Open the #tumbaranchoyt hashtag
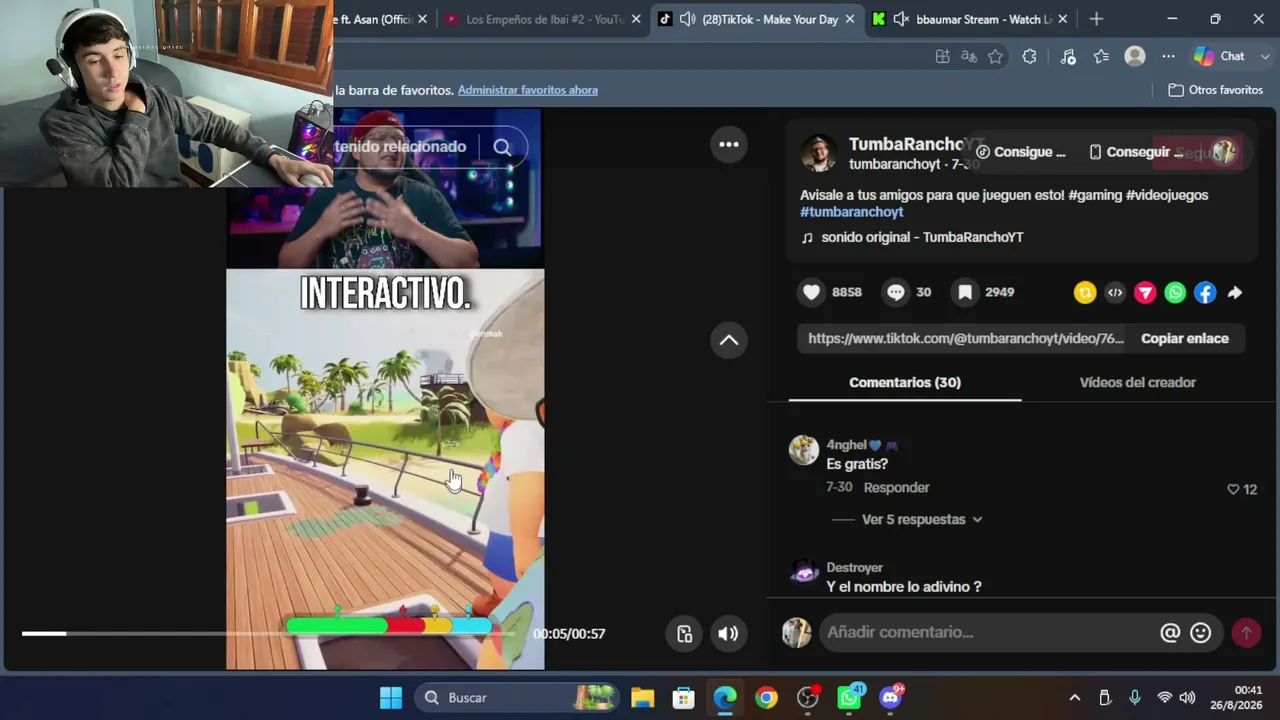The height and width of the screenshot is (720, 1280). coord(852,212)
